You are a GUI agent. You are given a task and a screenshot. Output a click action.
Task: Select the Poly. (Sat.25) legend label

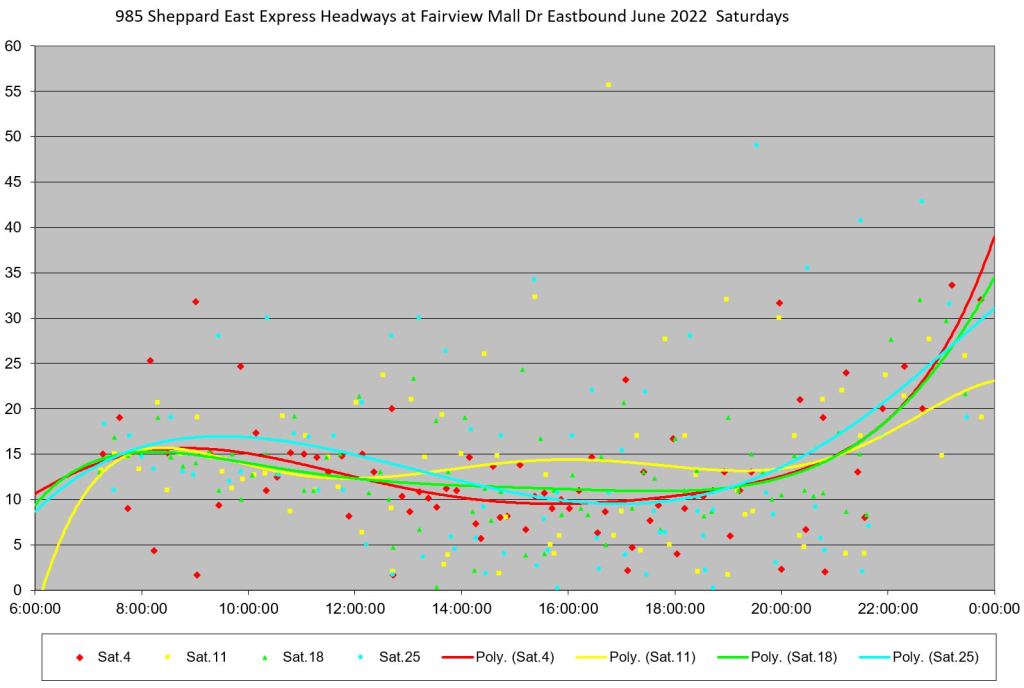click(935, 657)
